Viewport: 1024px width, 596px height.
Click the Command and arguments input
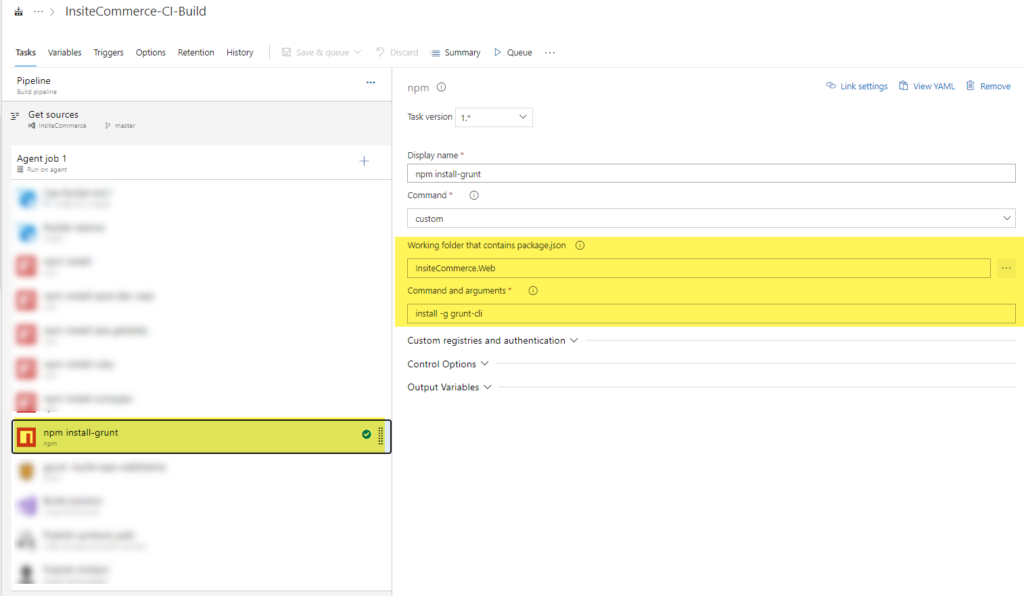pyautogui.click(x=711, y=313)
